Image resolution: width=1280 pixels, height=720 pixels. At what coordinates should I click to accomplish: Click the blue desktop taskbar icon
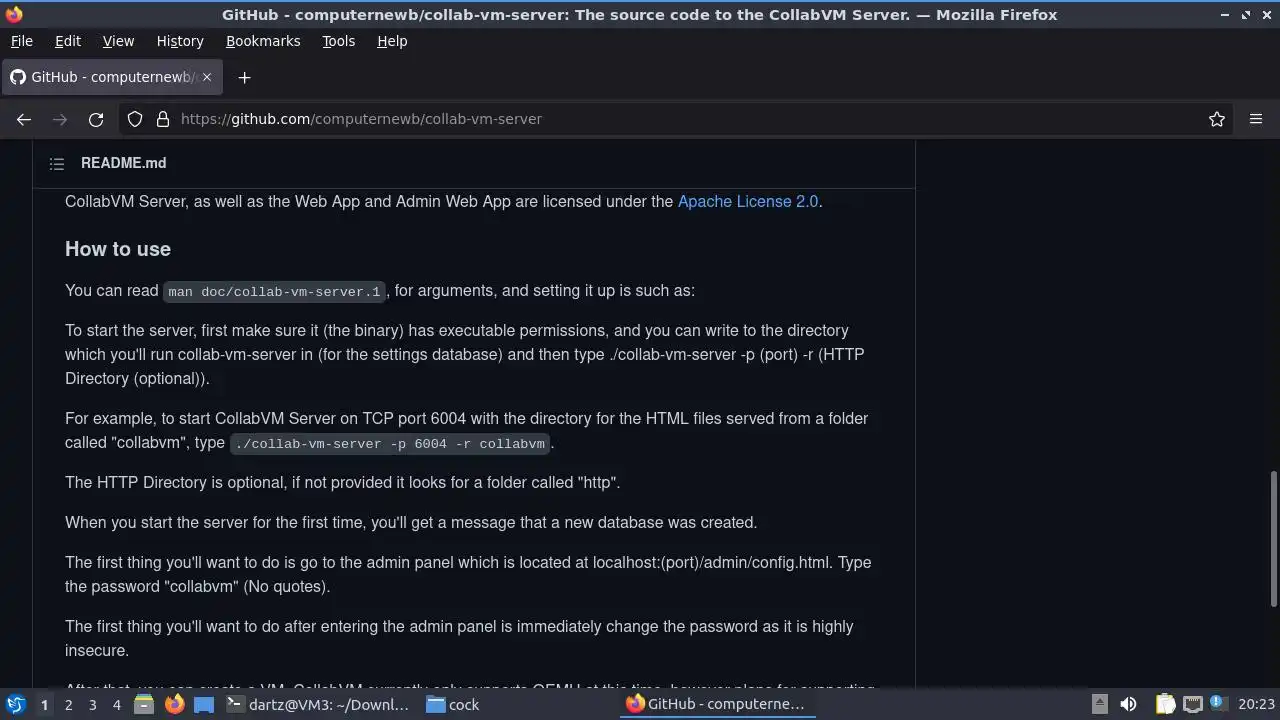point(204,704)
